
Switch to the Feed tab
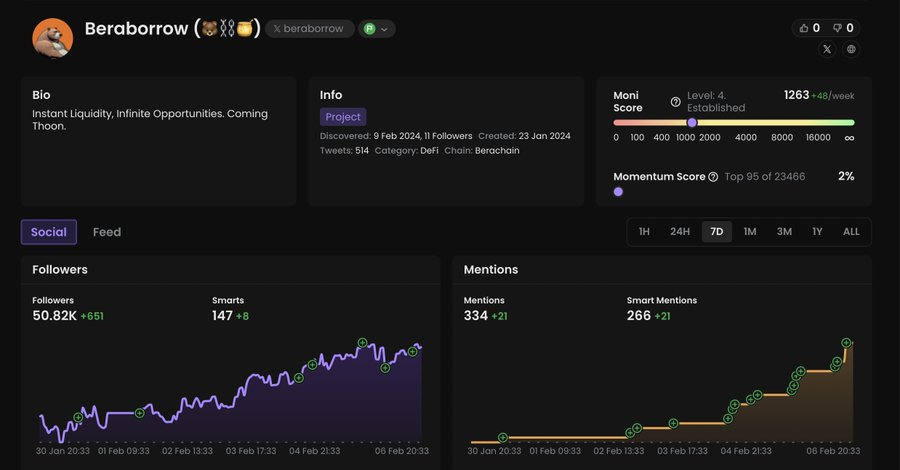pyautogui.click(x=107, y=232)
